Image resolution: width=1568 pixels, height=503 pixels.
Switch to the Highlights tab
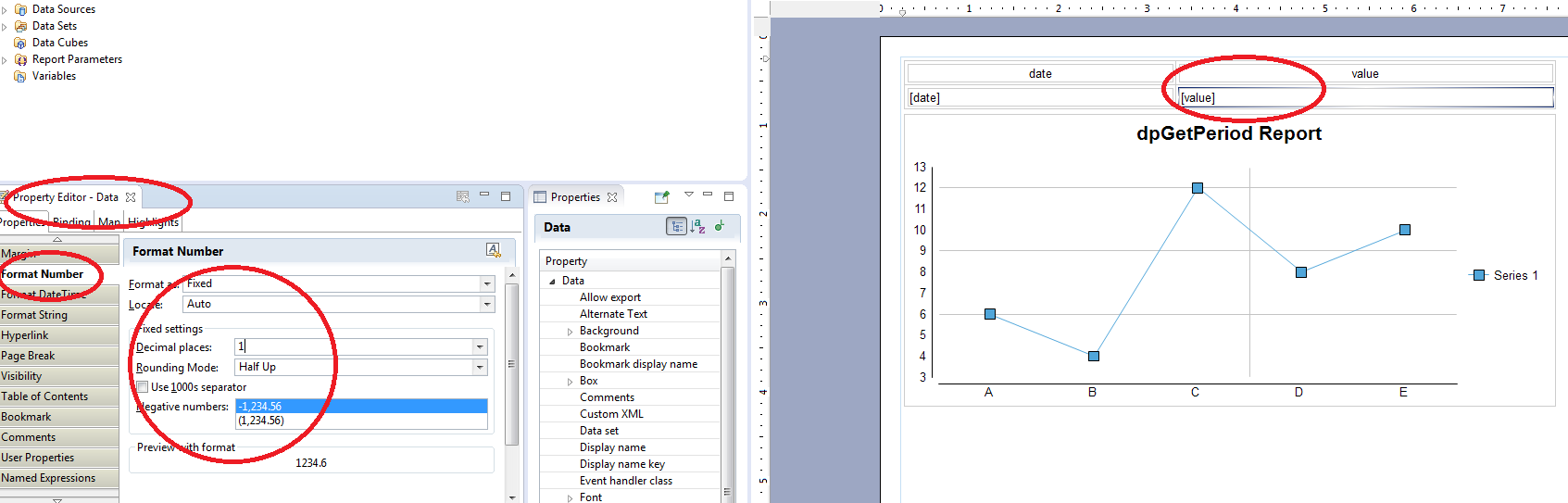[x=154, y=222]
